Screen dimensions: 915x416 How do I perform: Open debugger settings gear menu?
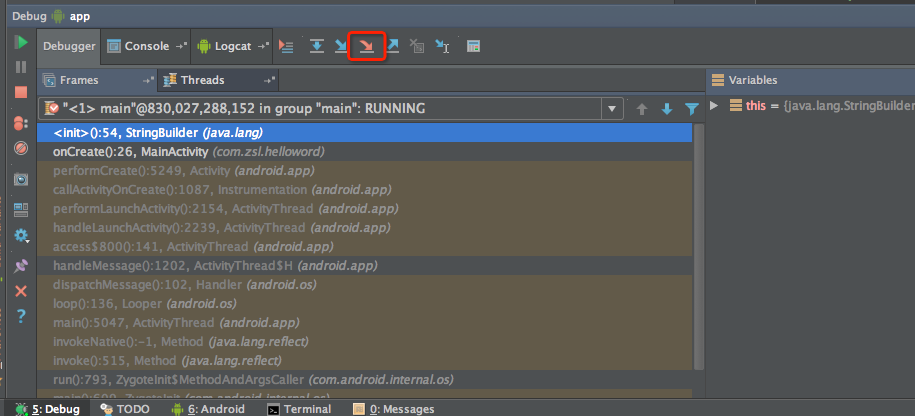pos(21,235)
